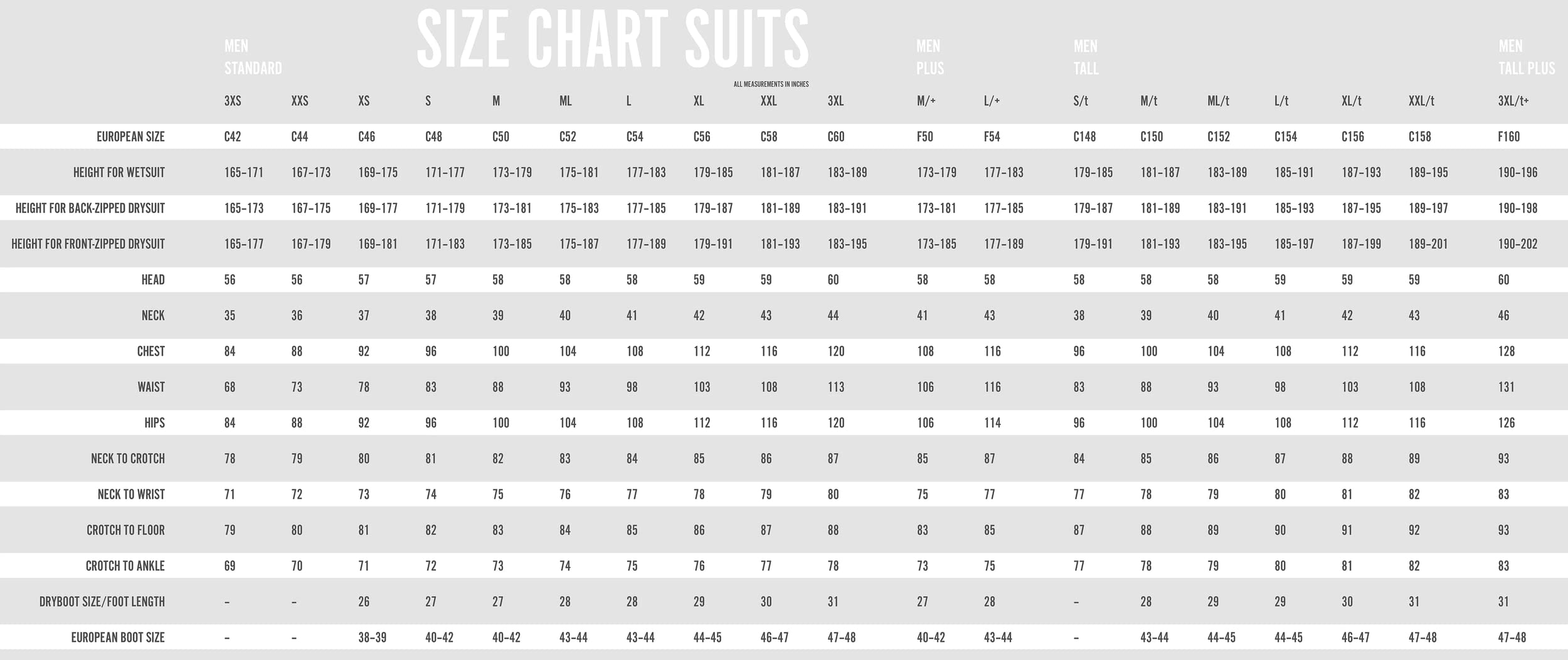This screenshot has height=660, width=1568.
Task: Click the All Measurements in Inches note
Action: pyautogui.click(x=771, y=84)
